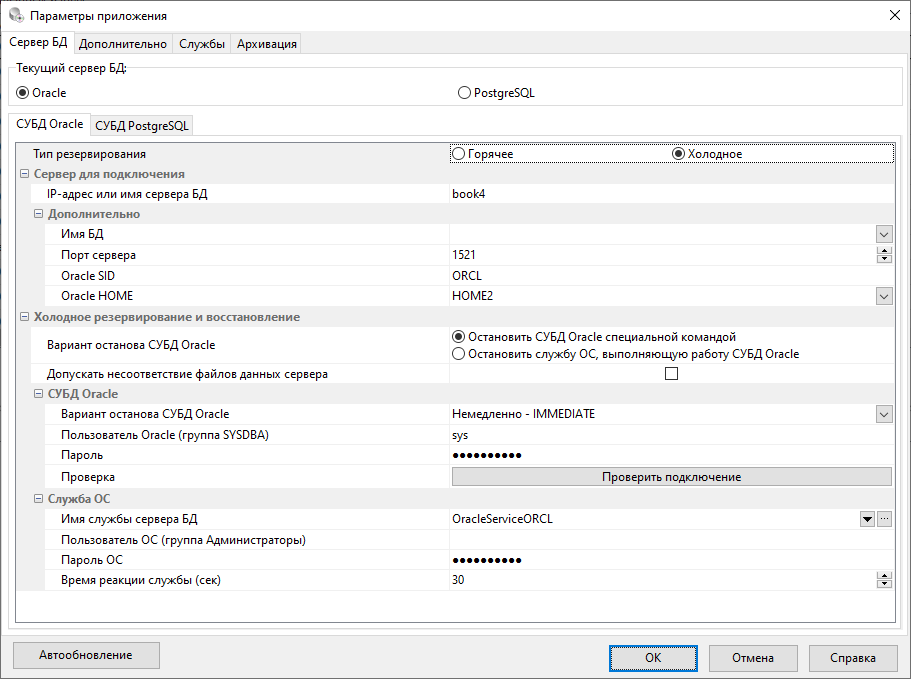Increase the Порт сервера value
The height and width of the screenshot is (679, 911).
pyautogui.click(x=884, y=251)
